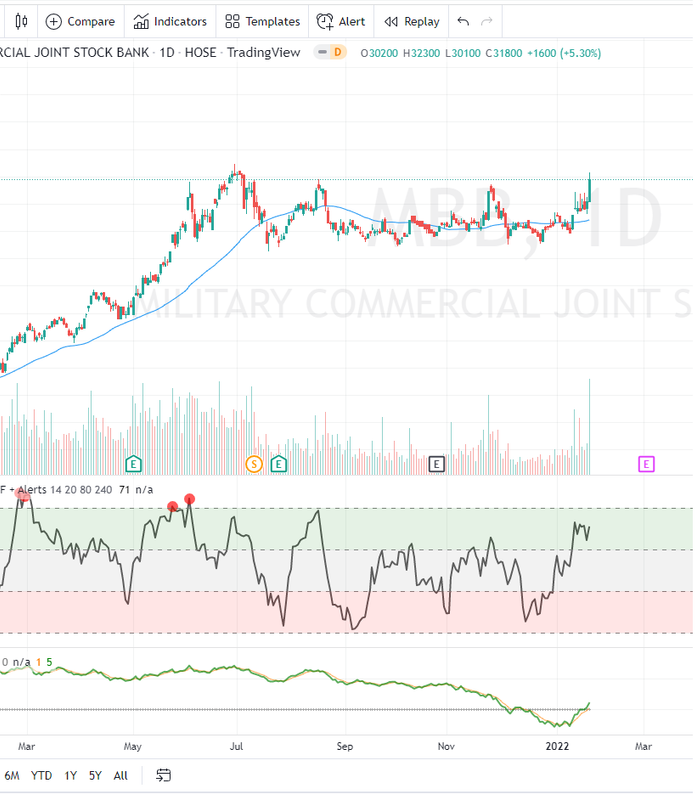Open the candlestick chart style selector
Viewport: 696px width, 800px height.
[x=21, y=21]
